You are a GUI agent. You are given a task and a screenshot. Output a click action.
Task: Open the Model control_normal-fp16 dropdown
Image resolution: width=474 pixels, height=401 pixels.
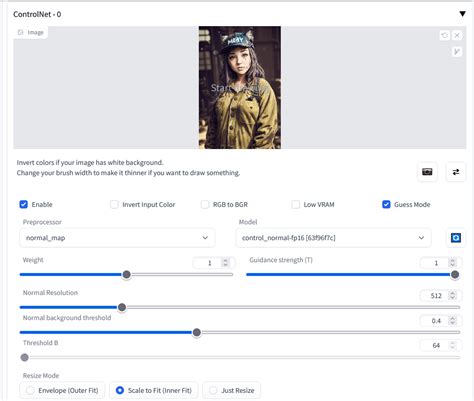(333, 238)
